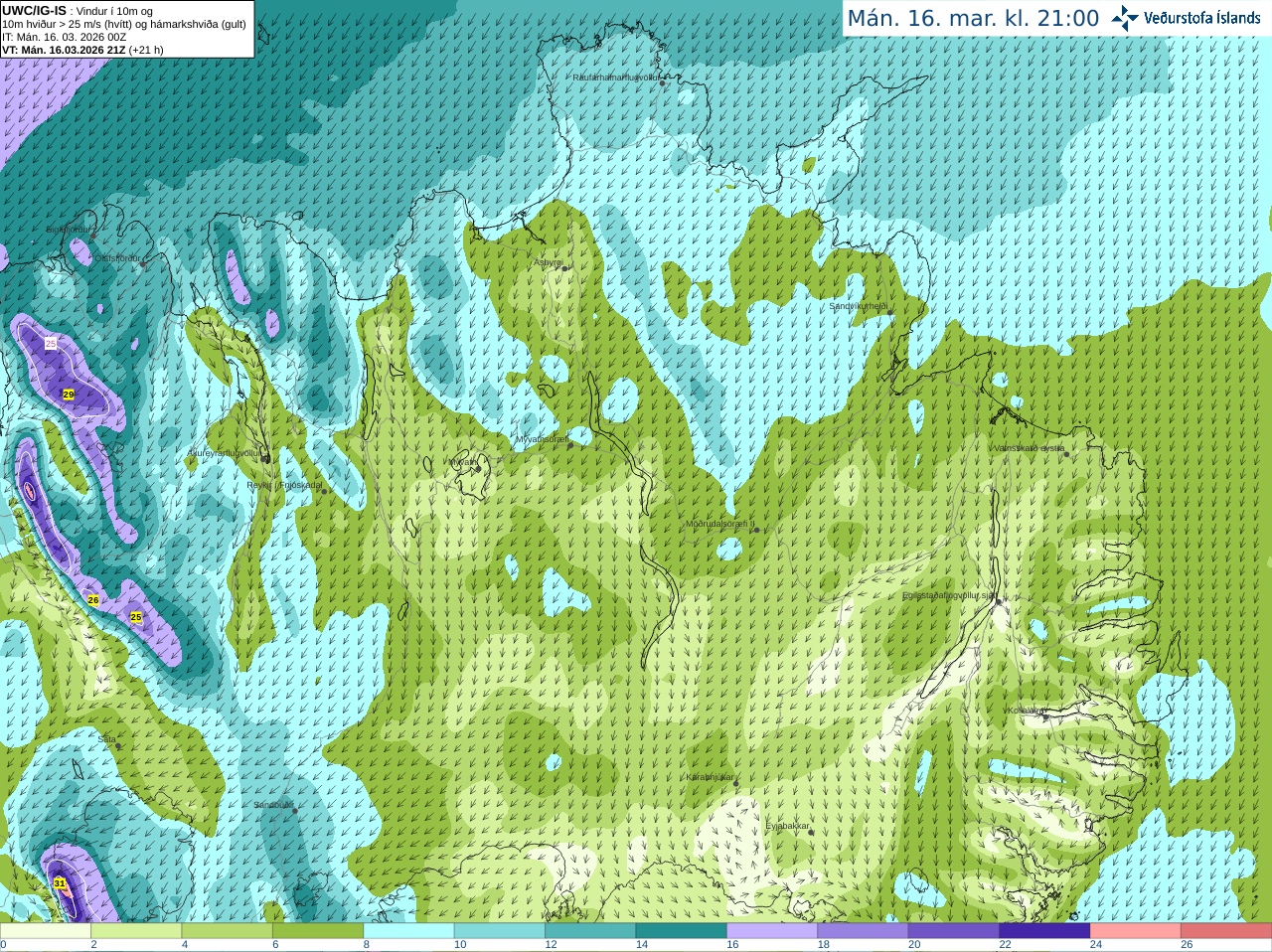The height and width of the screenshot is (952, 1272).
Task: Click the Sáta station label
Action: [106, 739]
